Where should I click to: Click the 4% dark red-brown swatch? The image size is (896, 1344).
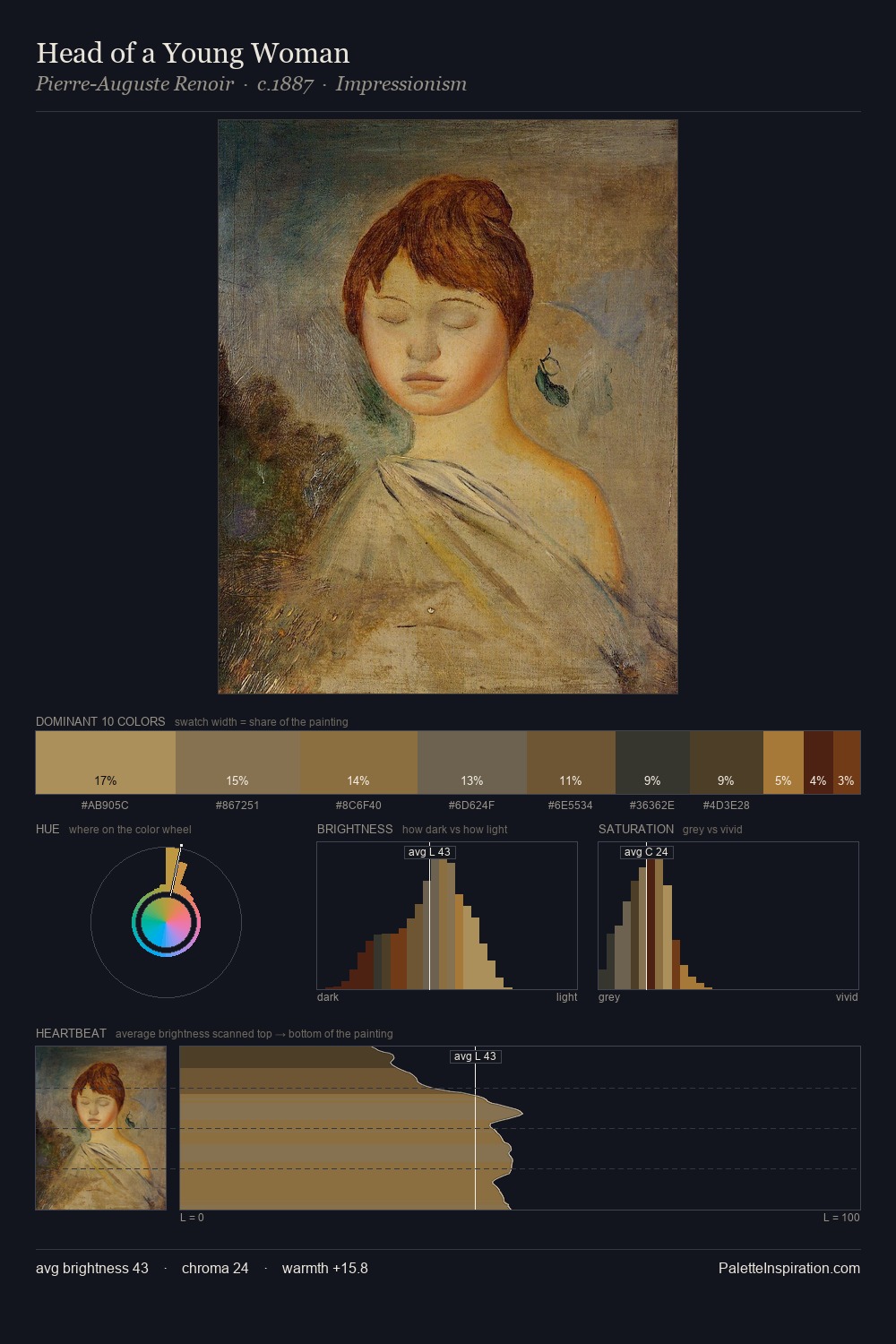click(x=818, y=762)
